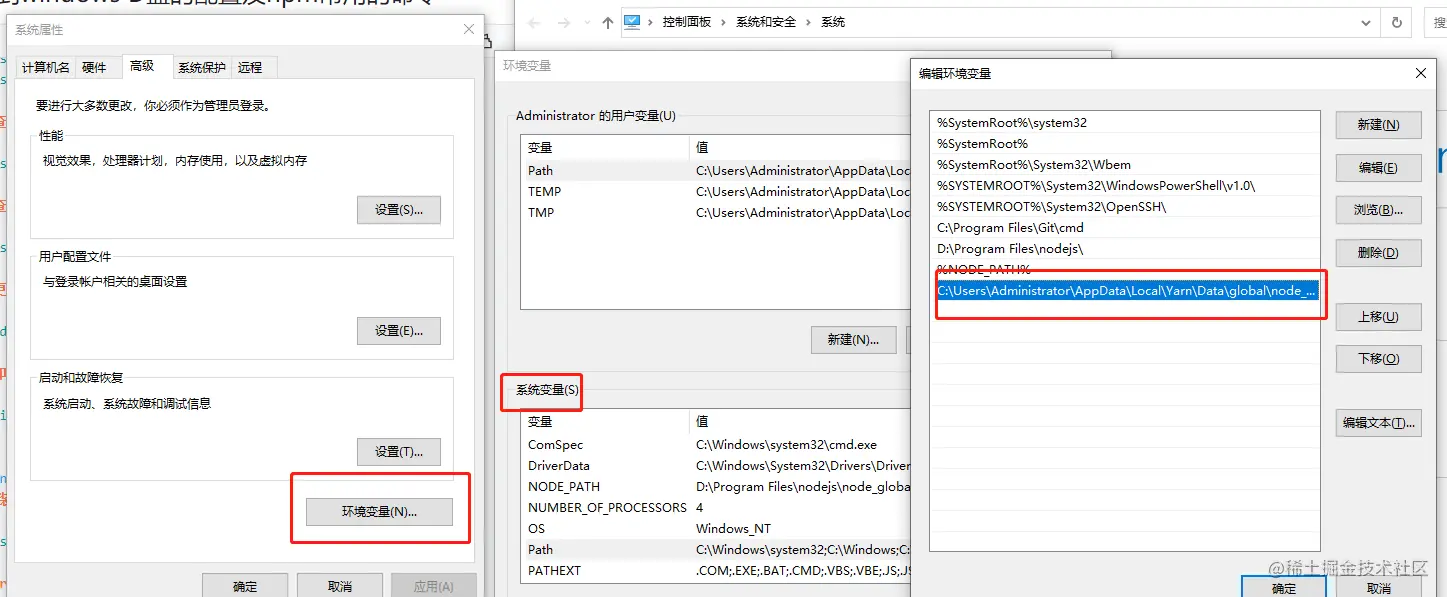Select the user variable TEMP row
Screen dimensions: 1447x597
pyautogui.click(x=716, y=191)
